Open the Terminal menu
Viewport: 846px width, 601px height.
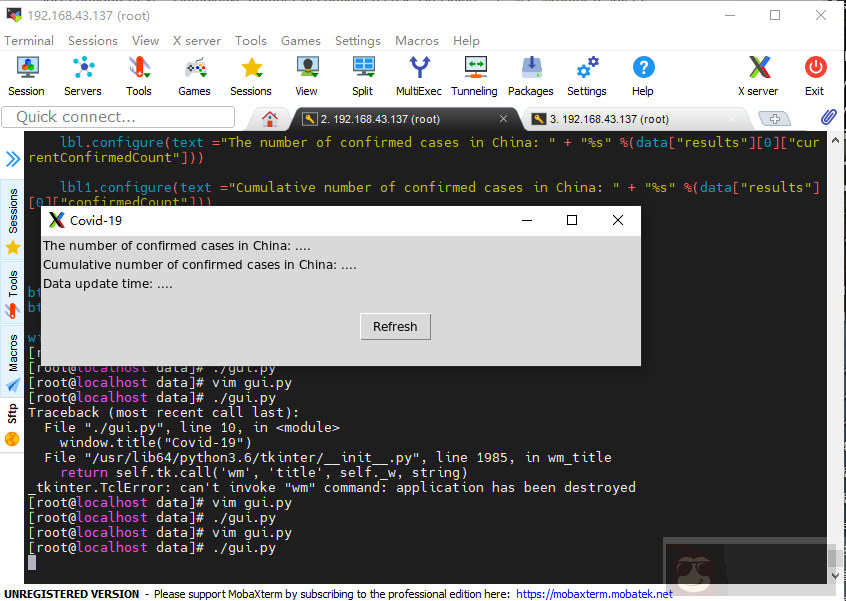[x=29, y=40]
